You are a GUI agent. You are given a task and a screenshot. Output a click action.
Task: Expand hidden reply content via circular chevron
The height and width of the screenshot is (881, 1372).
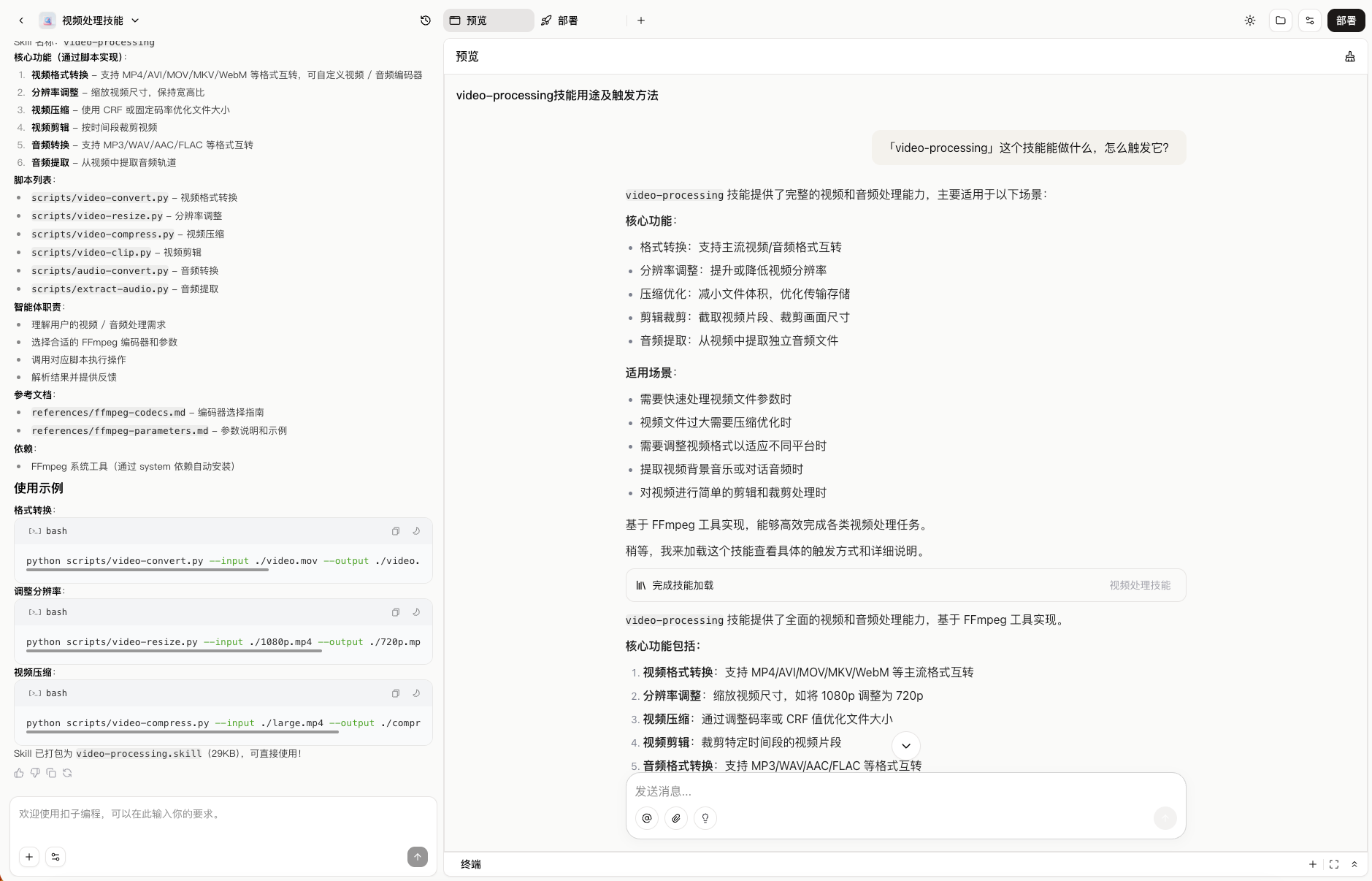coord(905,746)
